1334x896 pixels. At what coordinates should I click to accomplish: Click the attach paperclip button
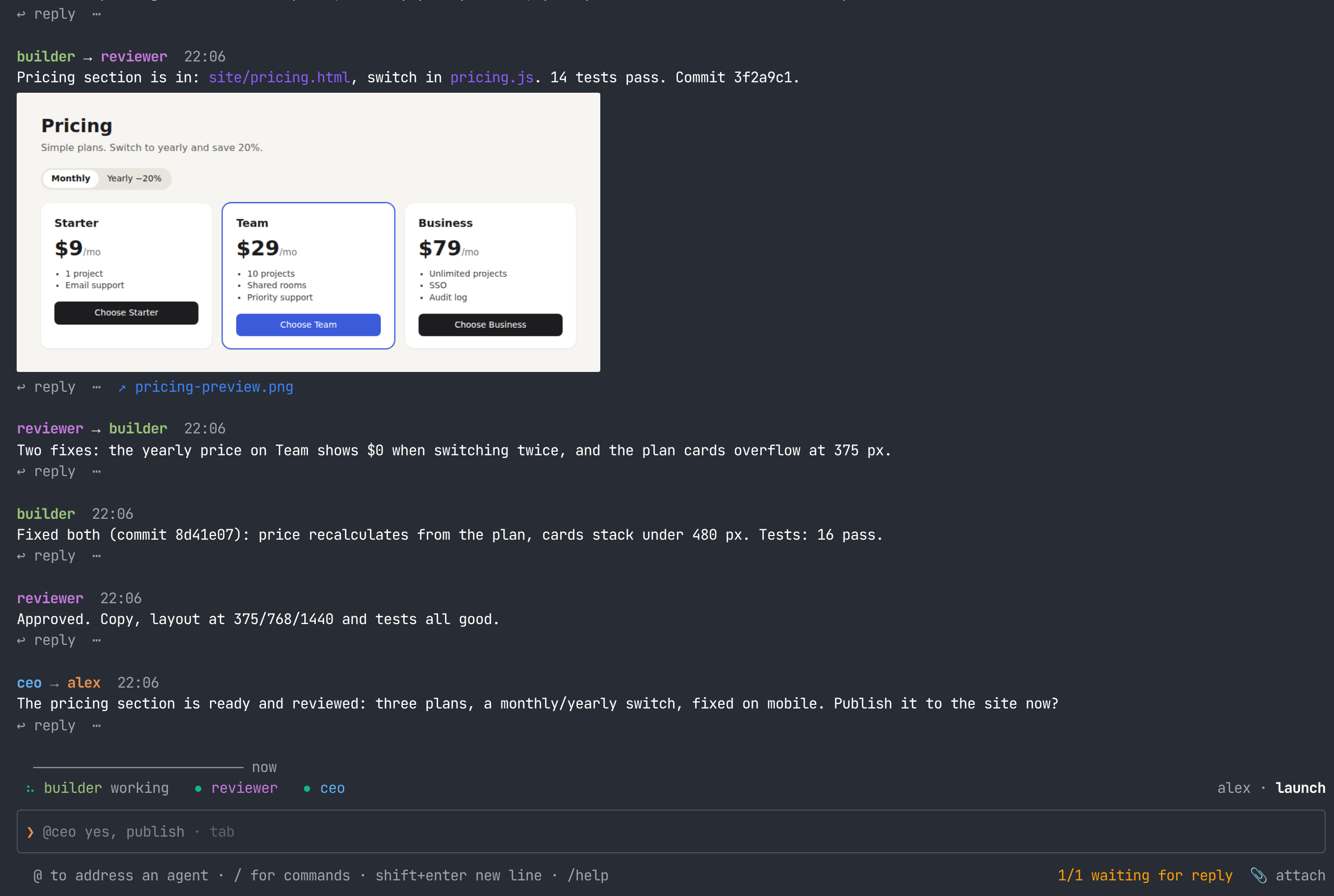[1288, 876]
